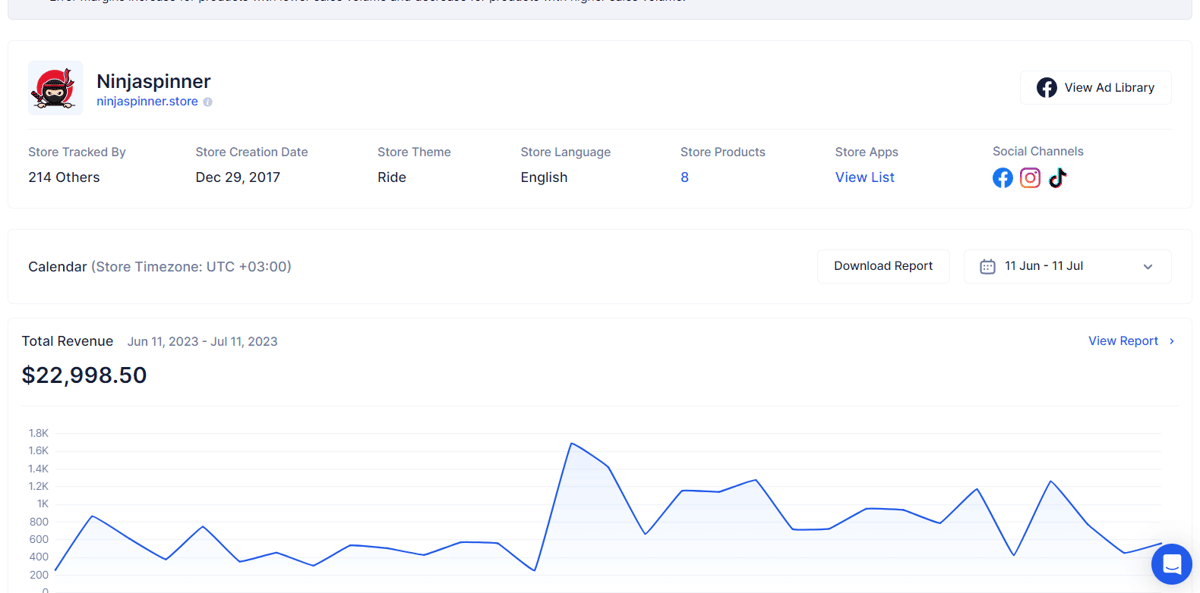This screenshot has width=1200, height=593.
Task: Click the Ninjaspinner store name heading
Action: (154, 81)
